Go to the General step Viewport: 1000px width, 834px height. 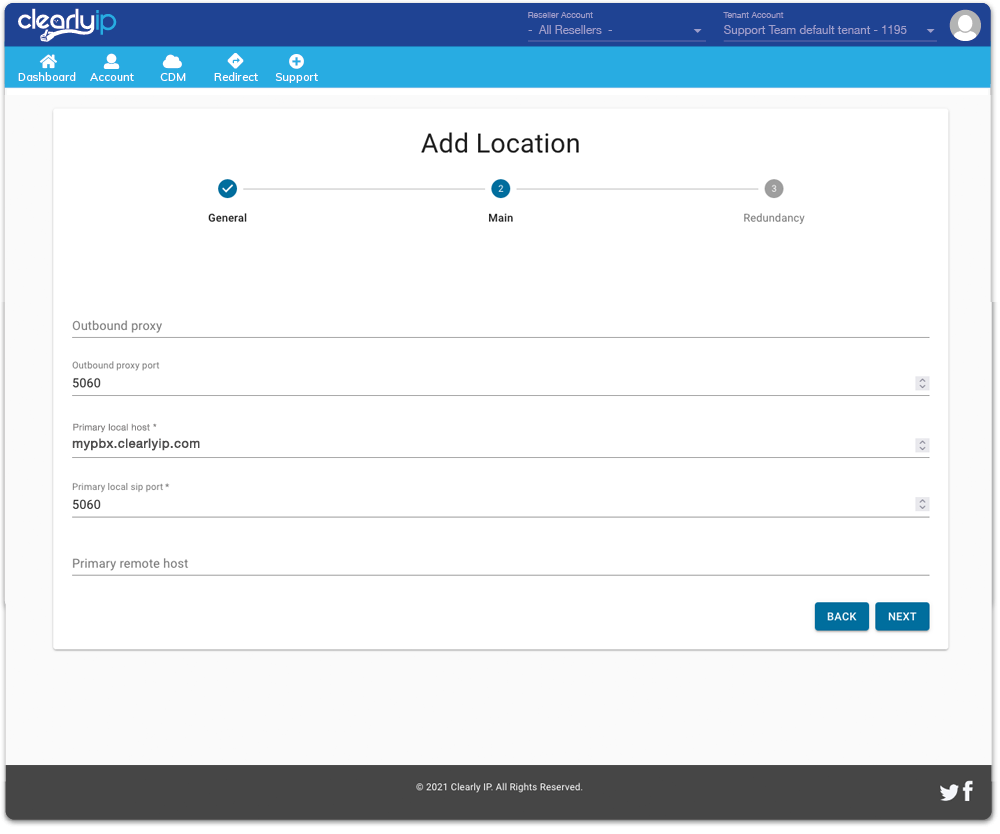point(227,189)
